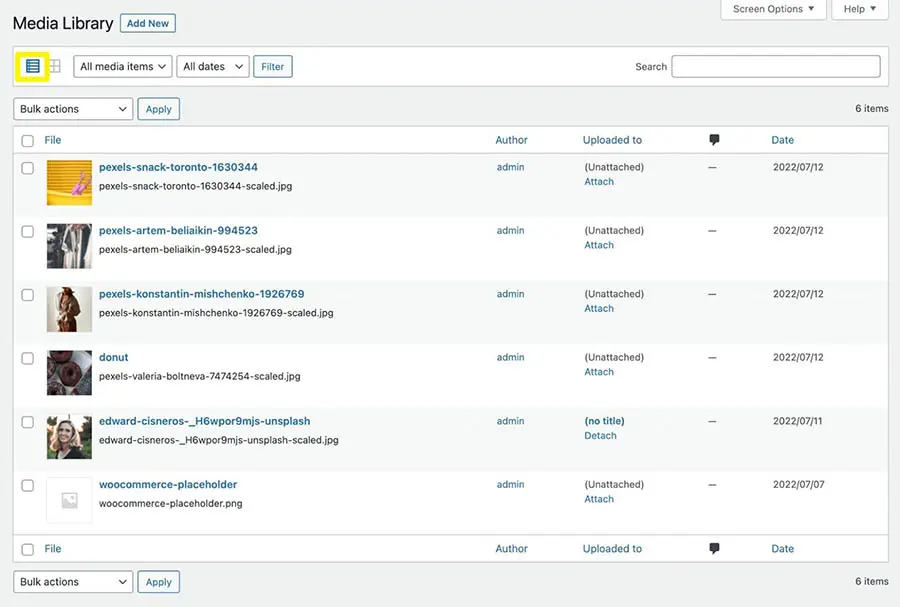Image resolution: width=900 pixels, height=607 pixels.
Task: Click the comments bubble icon in footer
Action: [714, 548]
